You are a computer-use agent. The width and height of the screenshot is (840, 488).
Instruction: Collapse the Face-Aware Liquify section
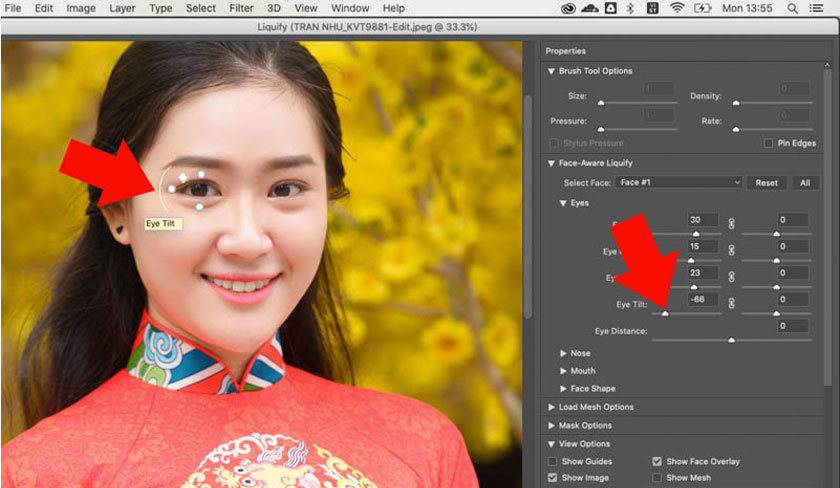click(551, 163)
